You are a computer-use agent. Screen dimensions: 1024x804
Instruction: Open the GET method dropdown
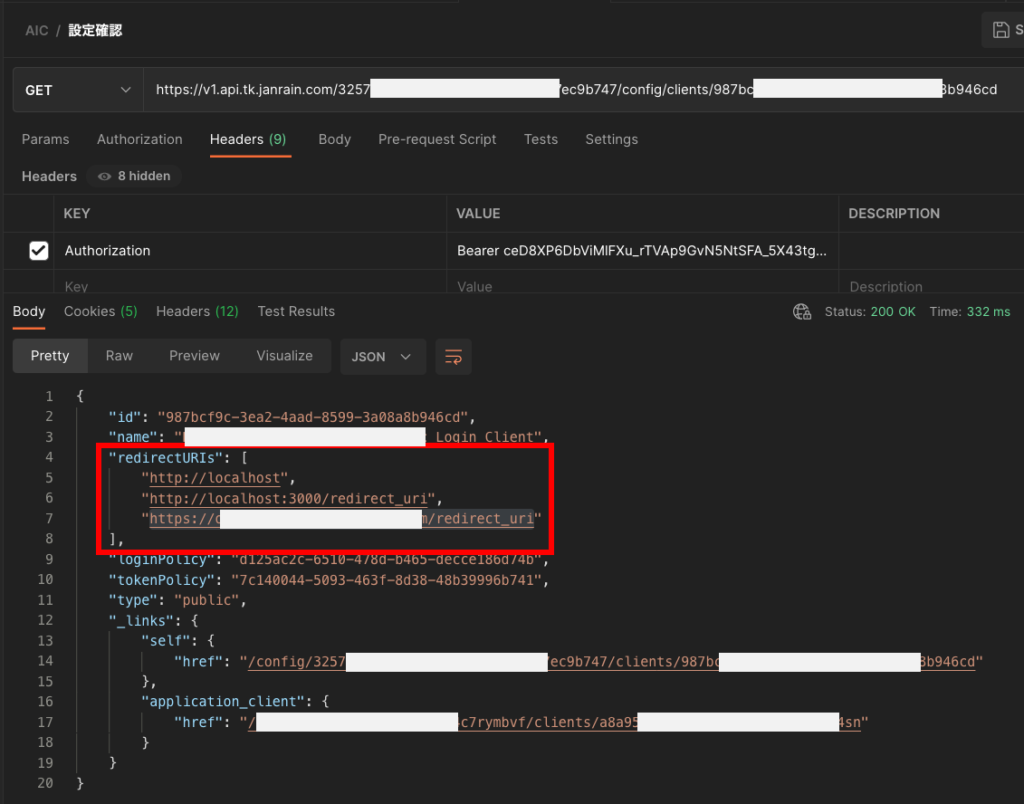click(78, 90)
